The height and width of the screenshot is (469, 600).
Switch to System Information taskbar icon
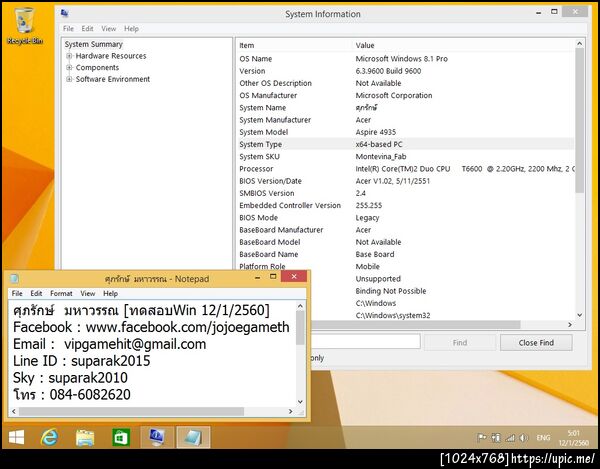click(157, 437)
